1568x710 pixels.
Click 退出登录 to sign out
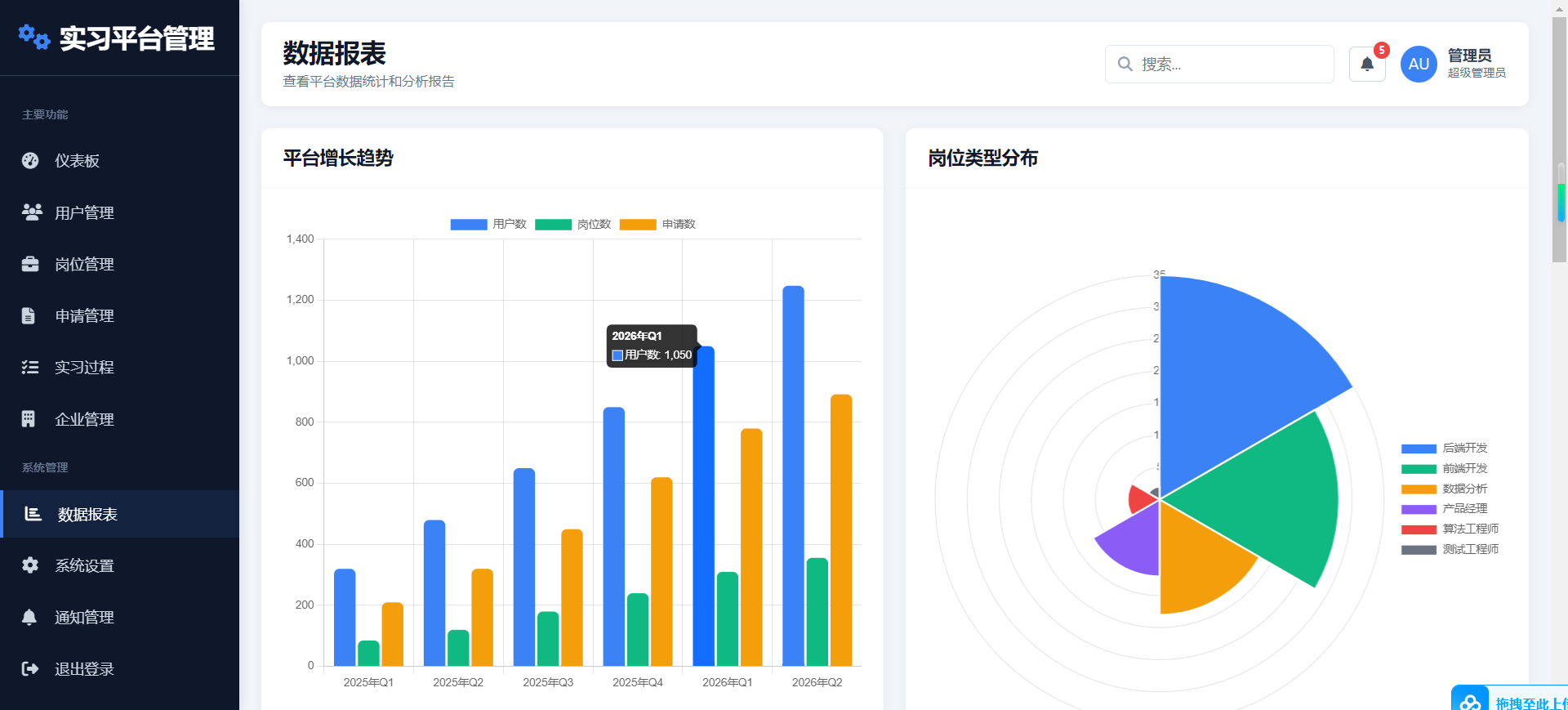[x=119, y=668]
